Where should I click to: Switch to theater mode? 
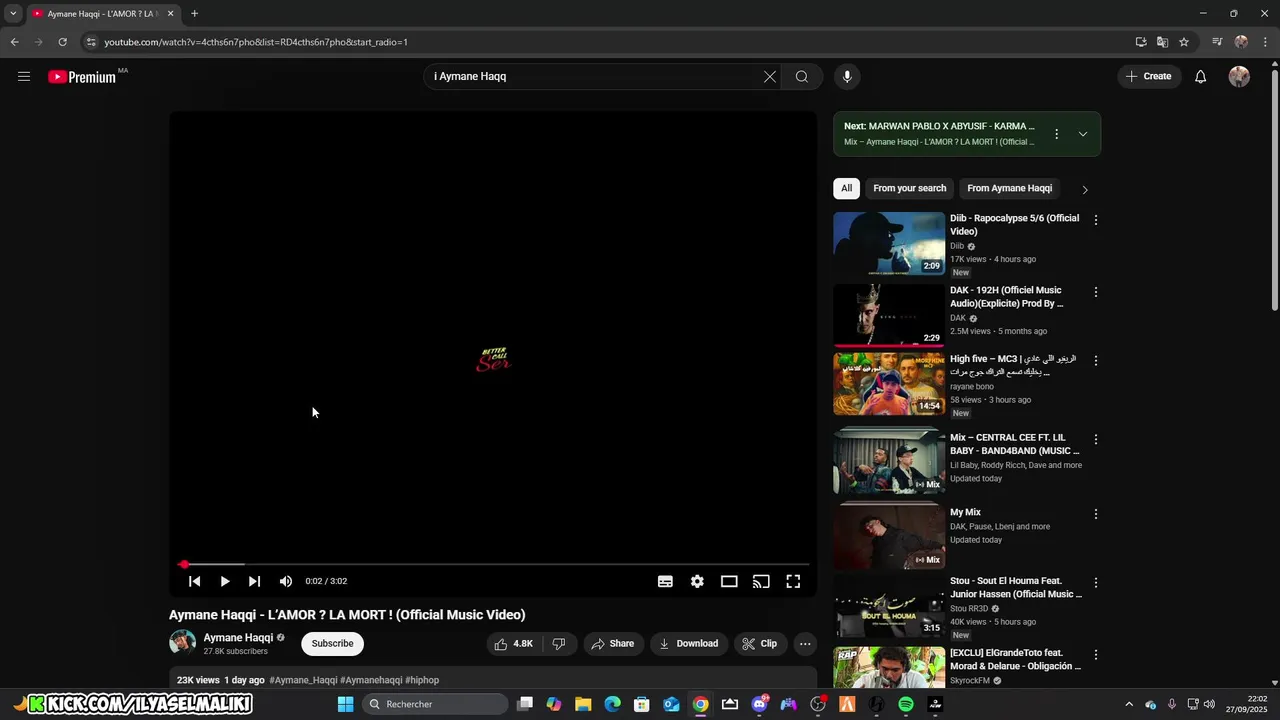point(729,581)
